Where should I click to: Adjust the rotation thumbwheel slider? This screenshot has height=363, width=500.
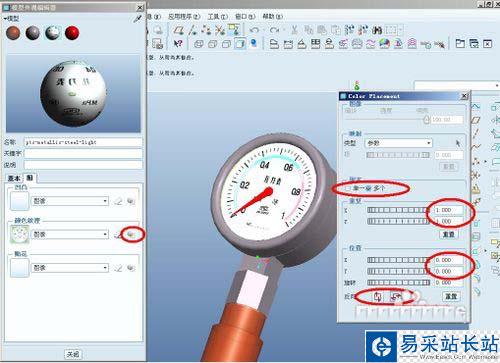(x=398, y=283)
